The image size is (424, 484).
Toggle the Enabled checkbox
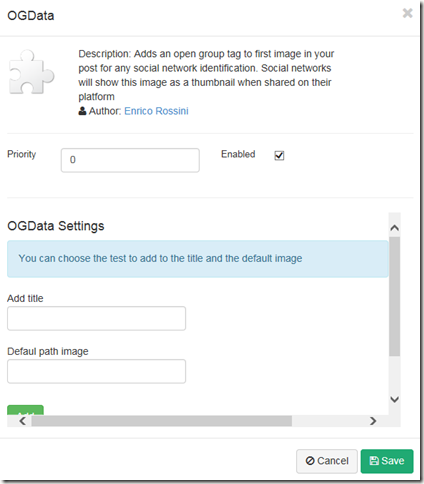[279, 155]
